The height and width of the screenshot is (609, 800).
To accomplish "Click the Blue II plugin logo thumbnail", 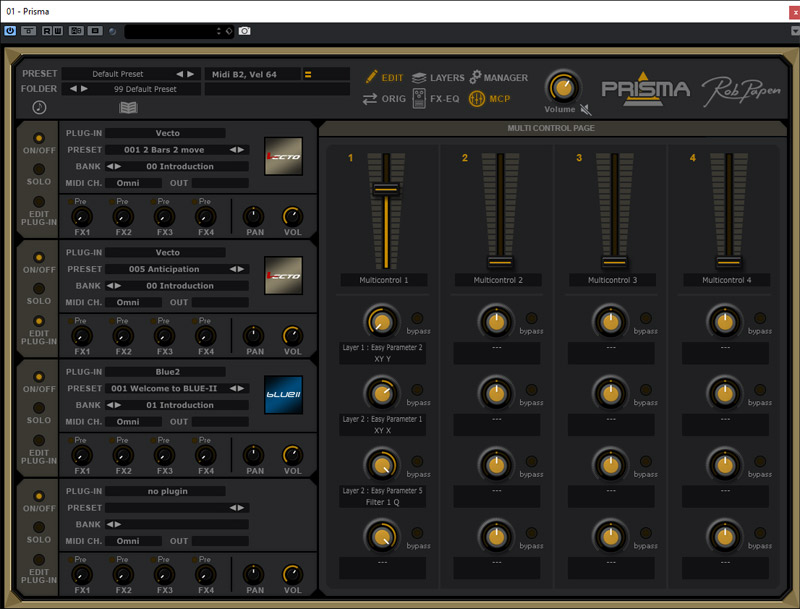I will [x=283, y=394].
